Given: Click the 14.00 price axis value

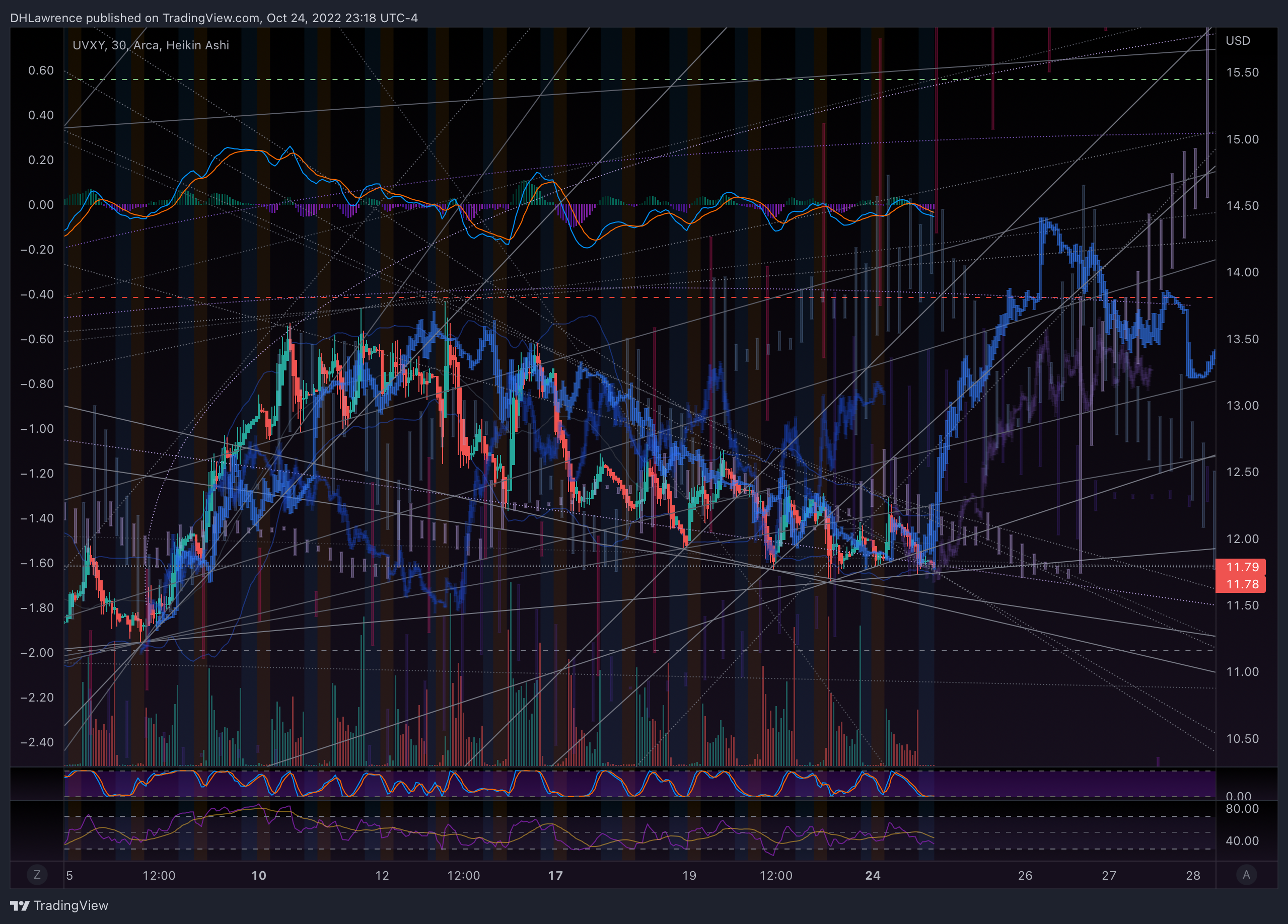Looking at the screenshot, I should tap(1242, 272).
